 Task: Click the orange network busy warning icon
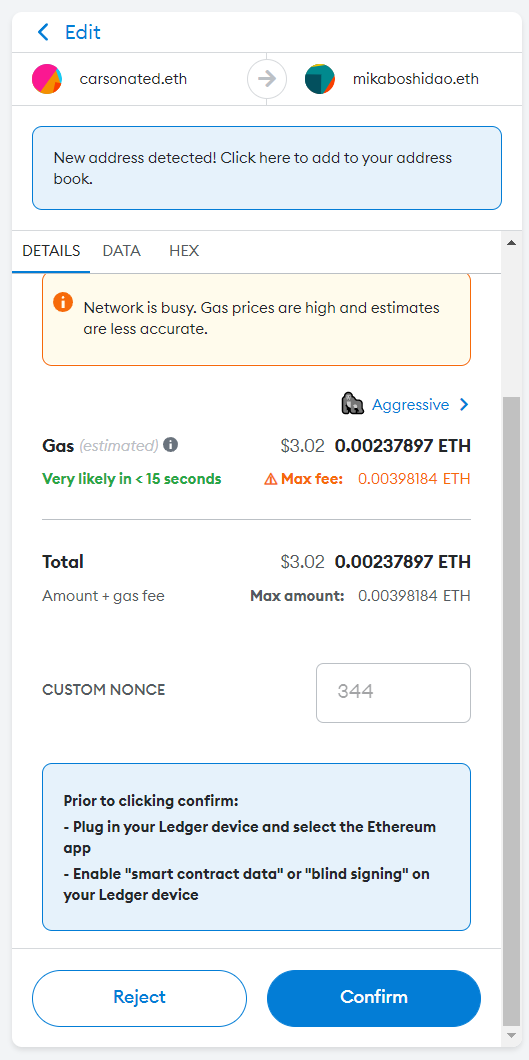[63, 302]
